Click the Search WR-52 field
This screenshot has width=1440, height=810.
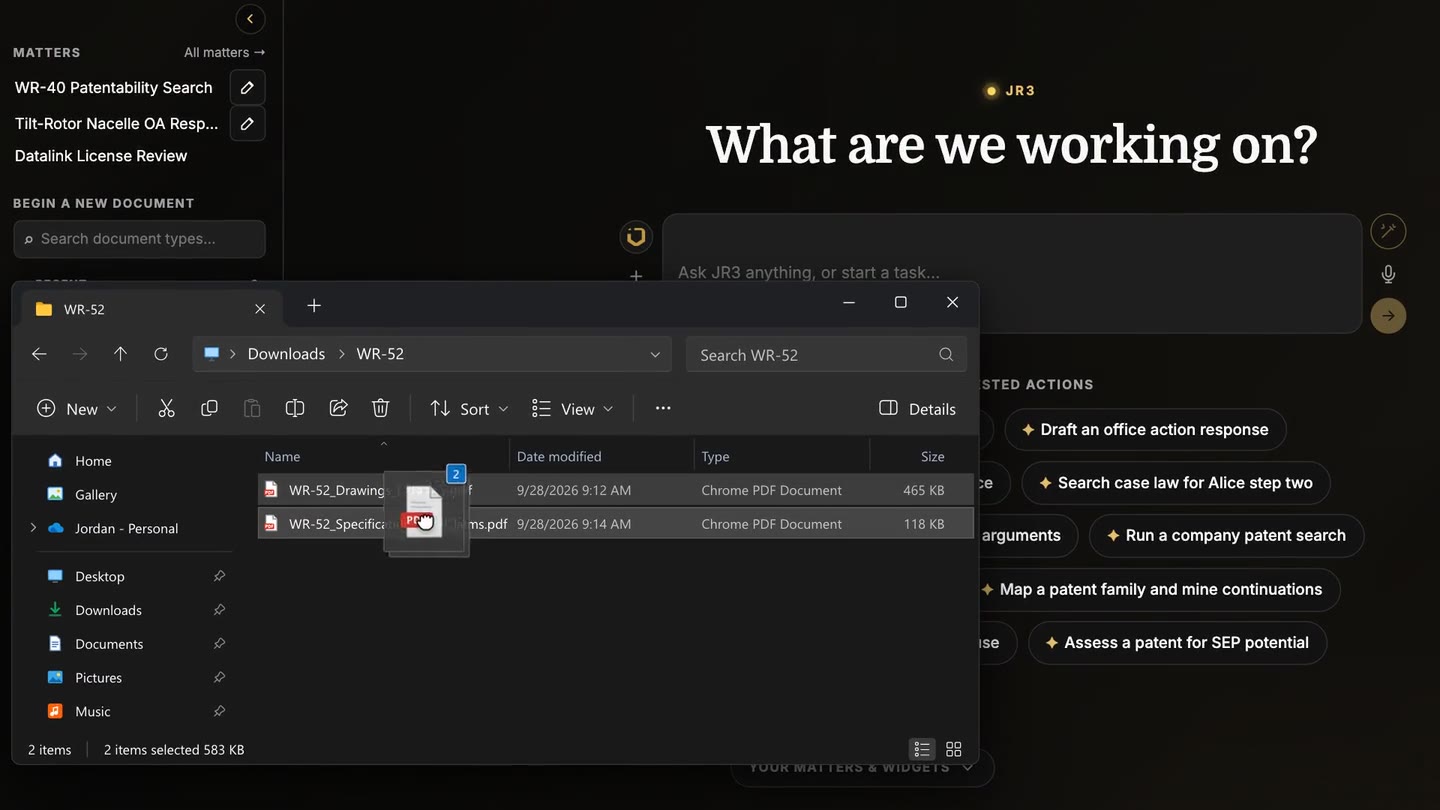pos(826,355)
